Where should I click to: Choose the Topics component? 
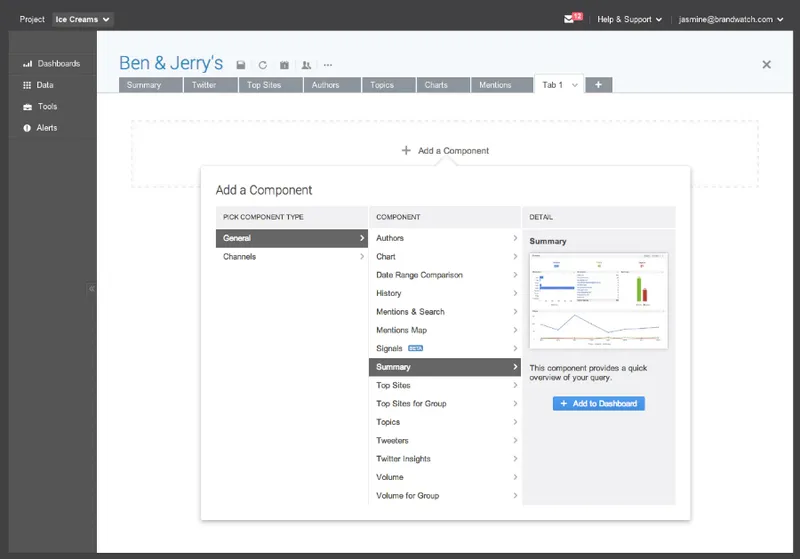tap(444, 422)
